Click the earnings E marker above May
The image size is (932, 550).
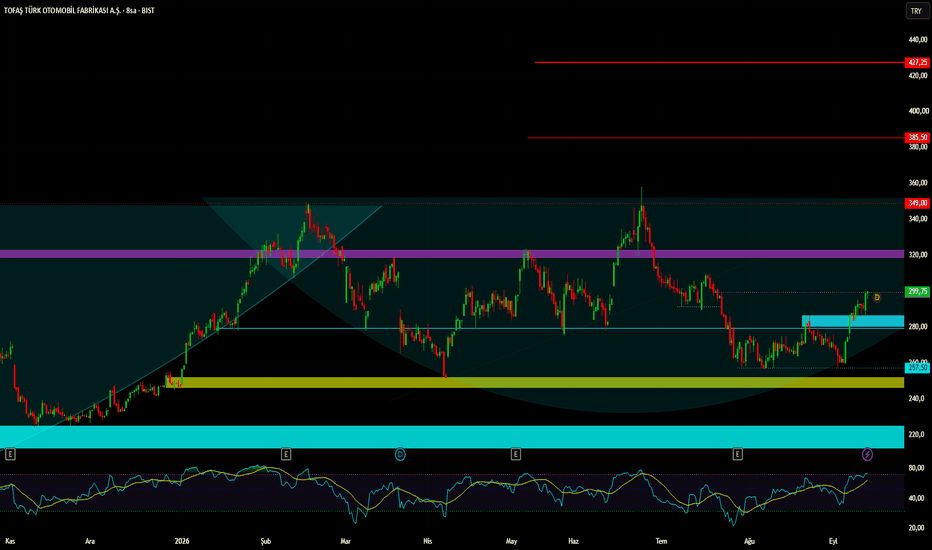point(515,454)
